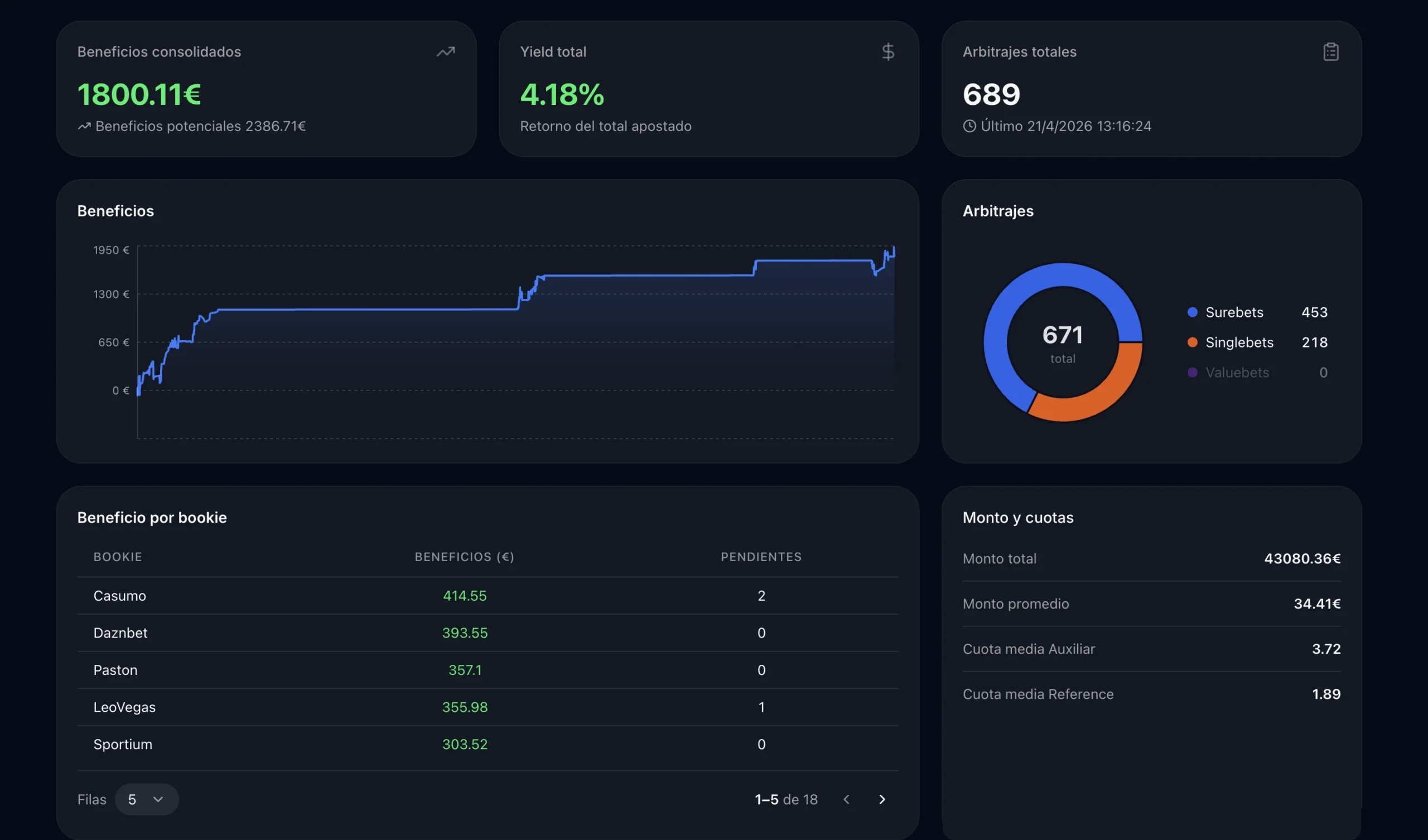The image size is (1428, 840).
Task: Click the 414.55 benefit value
Action: (465, 595)
